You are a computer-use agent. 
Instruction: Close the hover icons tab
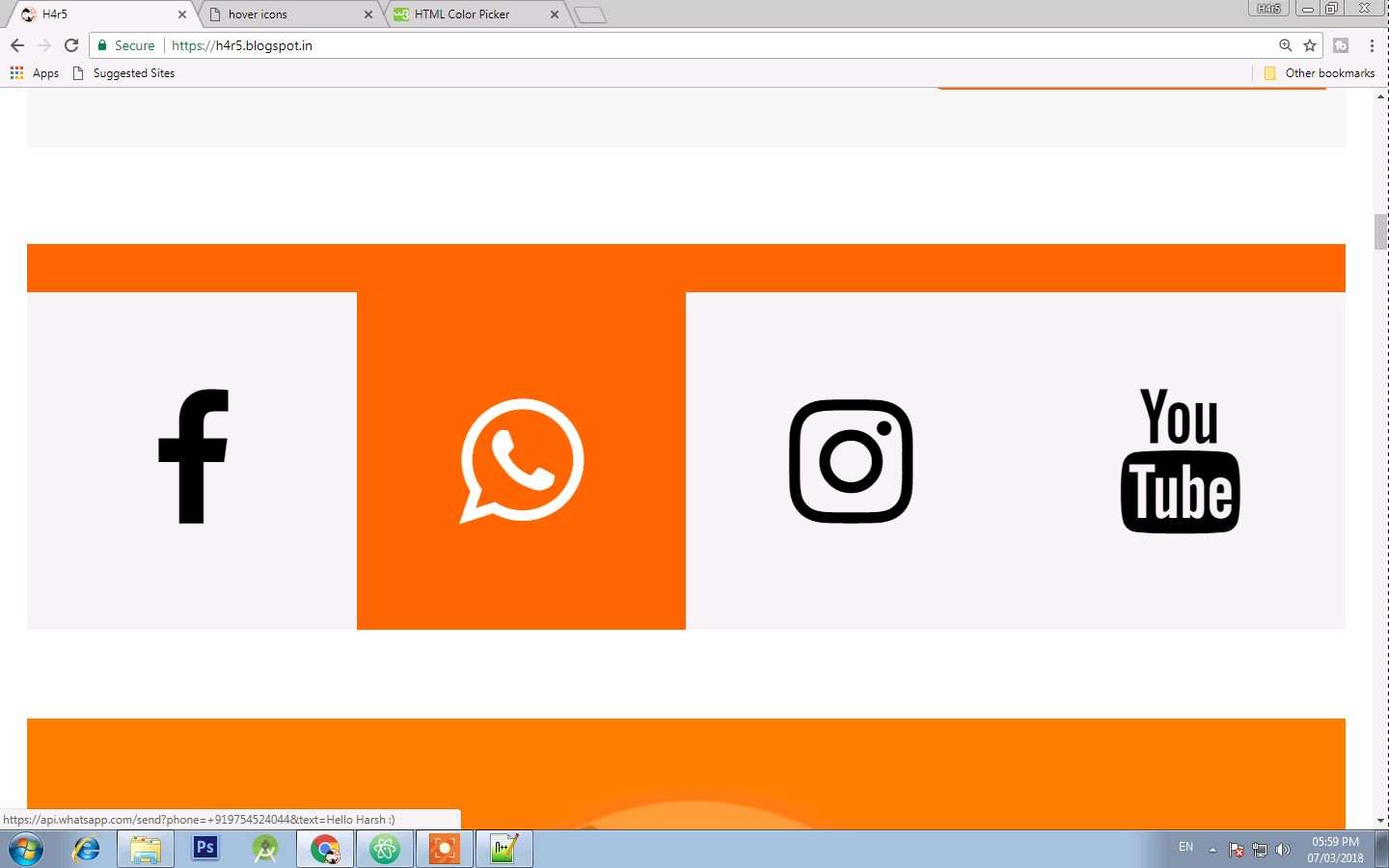368,14
